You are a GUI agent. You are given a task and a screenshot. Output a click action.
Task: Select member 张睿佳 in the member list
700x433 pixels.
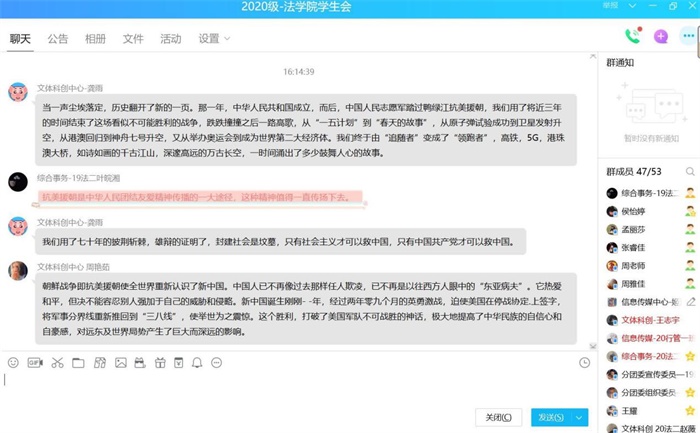[651, 248]
